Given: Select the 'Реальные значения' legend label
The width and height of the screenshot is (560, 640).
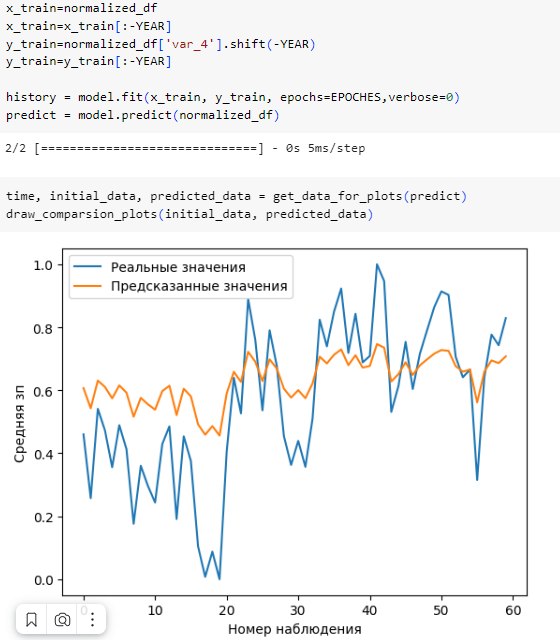Looking at the screenshot, I should (178, 267).
